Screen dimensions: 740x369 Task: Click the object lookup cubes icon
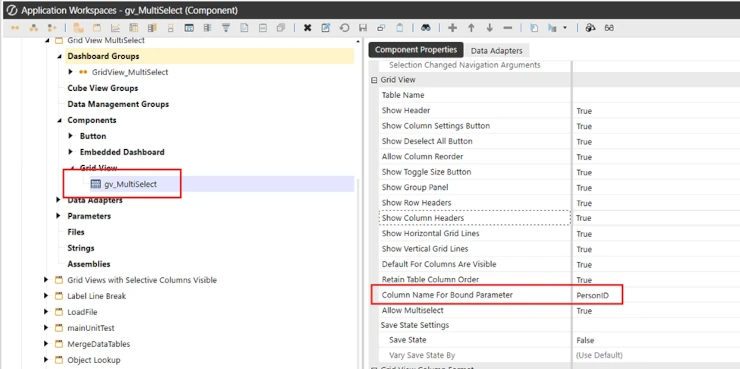[590, 28]
